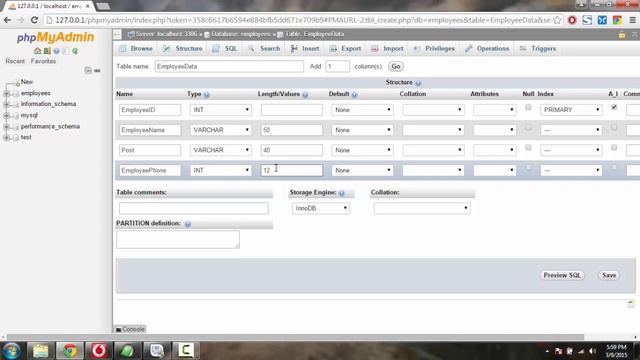Viewport: 640px width, 360px height.
Task: Click the S extension icon in Chrome toolbar
Action: tap(587, 20)
